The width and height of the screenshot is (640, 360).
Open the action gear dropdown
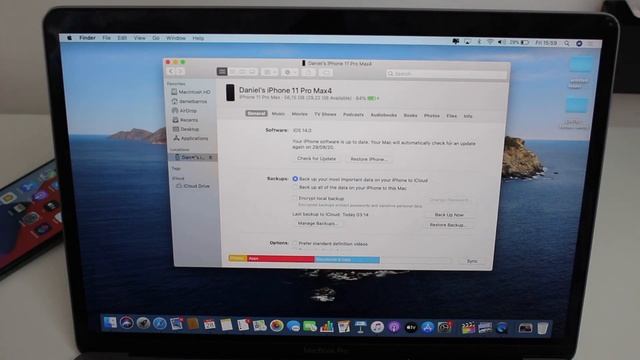pos(289,72)
